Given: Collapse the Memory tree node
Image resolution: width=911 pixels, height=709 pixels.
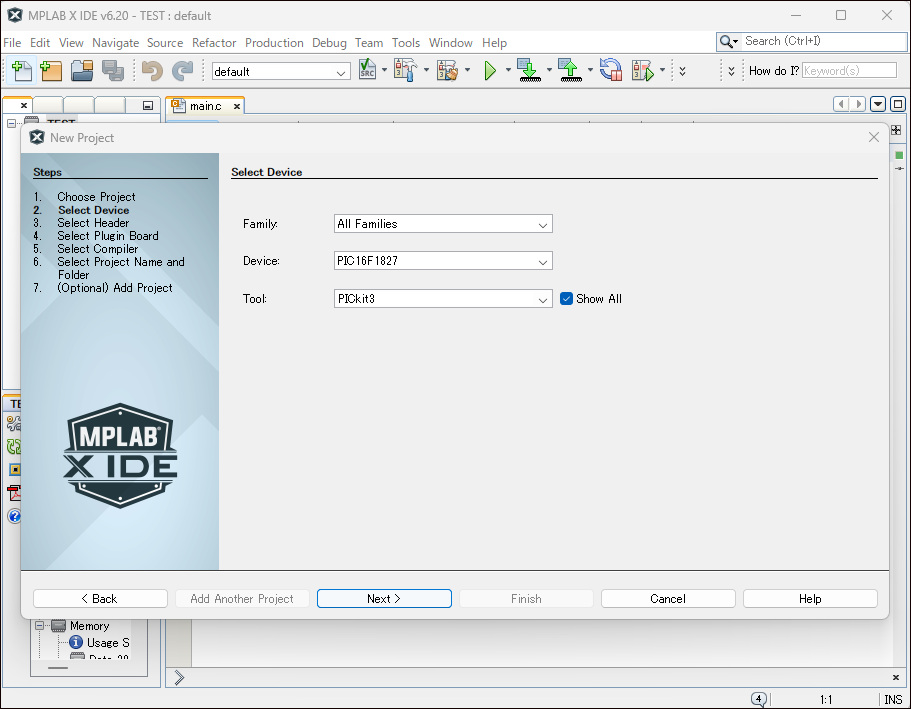Looking at the screenshot, I should coord(40,626).
